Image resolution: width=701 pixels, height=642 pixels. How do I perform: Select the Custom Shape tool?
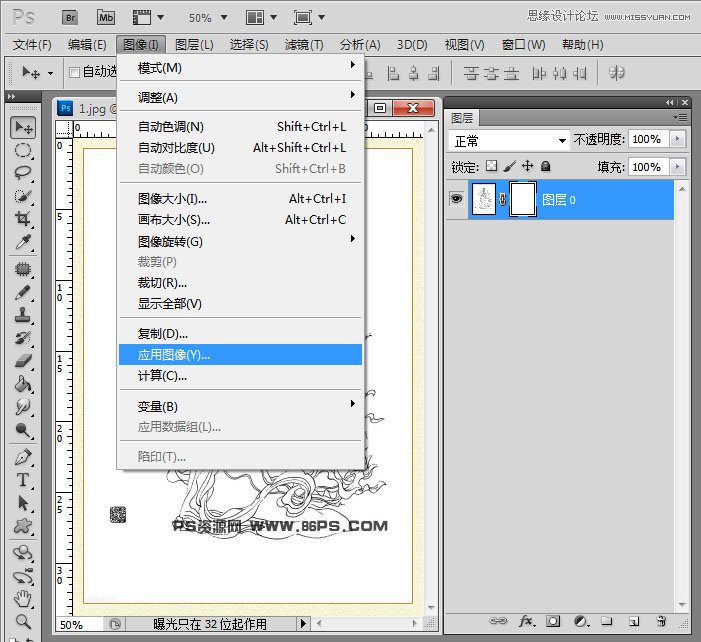pos(23,526)
